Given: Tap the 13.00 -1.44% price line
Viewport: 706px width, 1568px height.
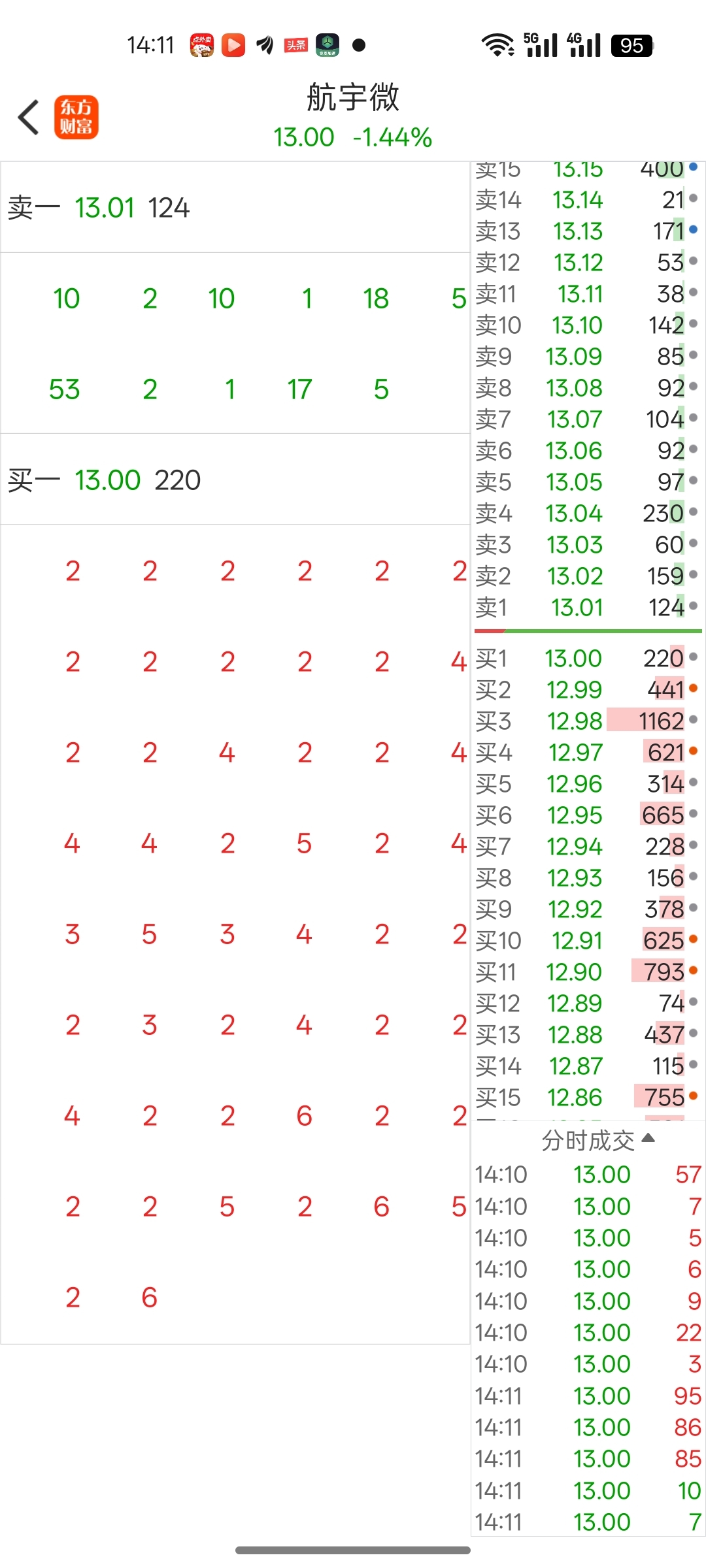Looking at the screenshot, I should click(353, 137).
